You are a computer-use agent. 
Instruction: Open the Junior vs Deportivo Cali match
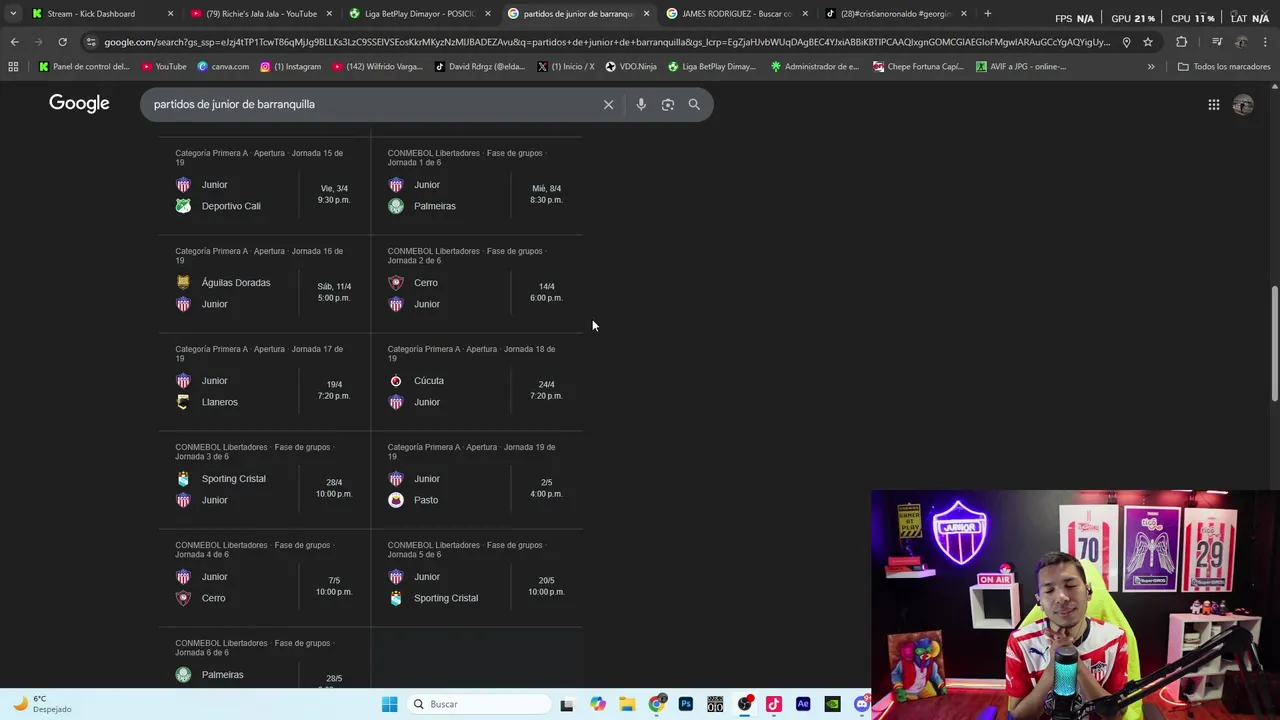pyautogui.click(x=264, y=186)
